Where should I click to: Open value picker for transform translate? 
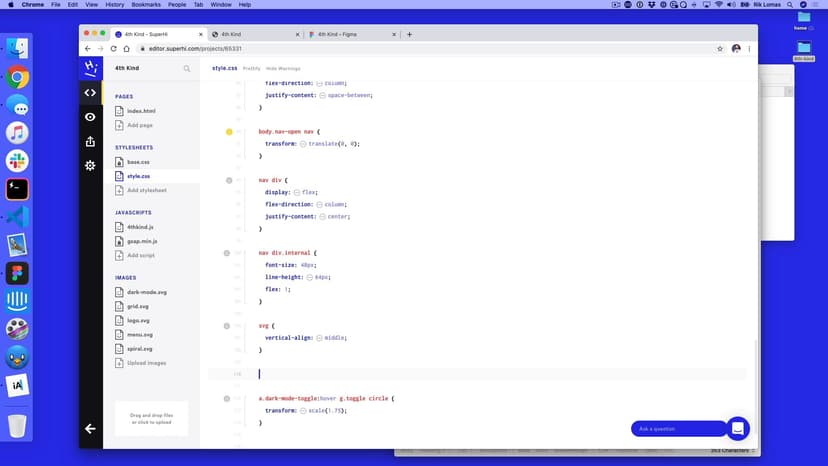303,144
